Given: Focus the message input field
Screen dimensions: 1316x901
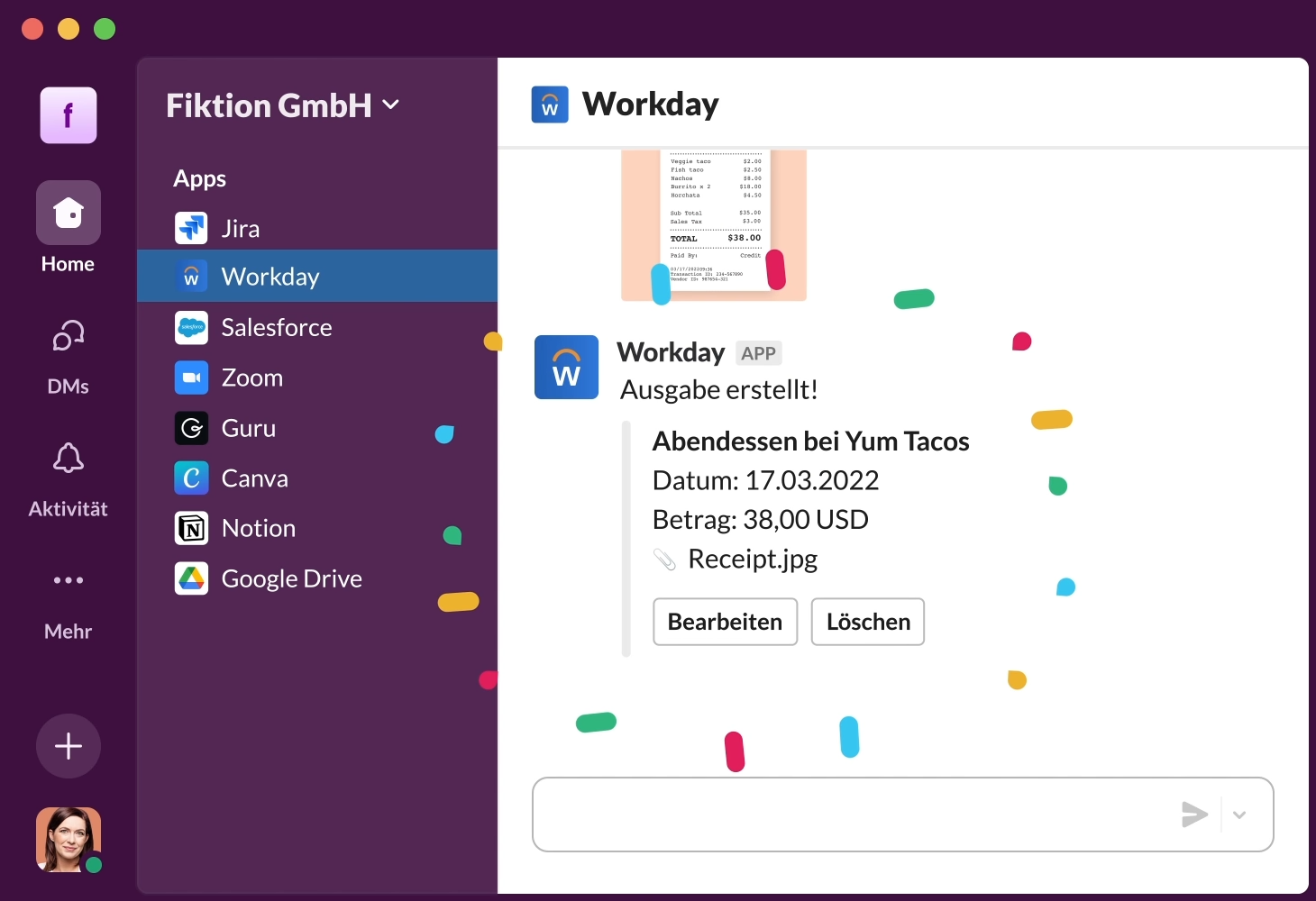Looking at the screenshot, I should 903,815.
